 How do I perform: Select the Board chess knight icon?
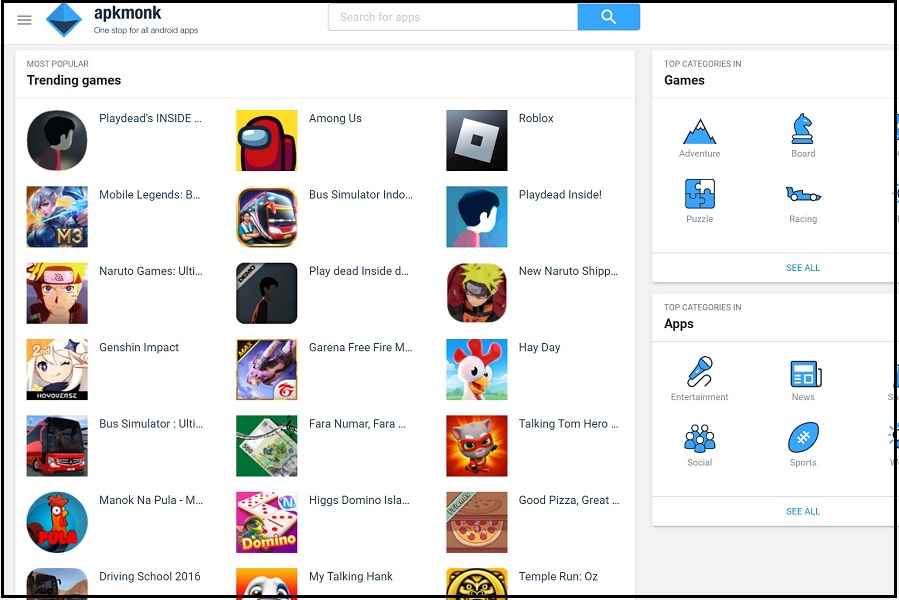click(803, 128)
